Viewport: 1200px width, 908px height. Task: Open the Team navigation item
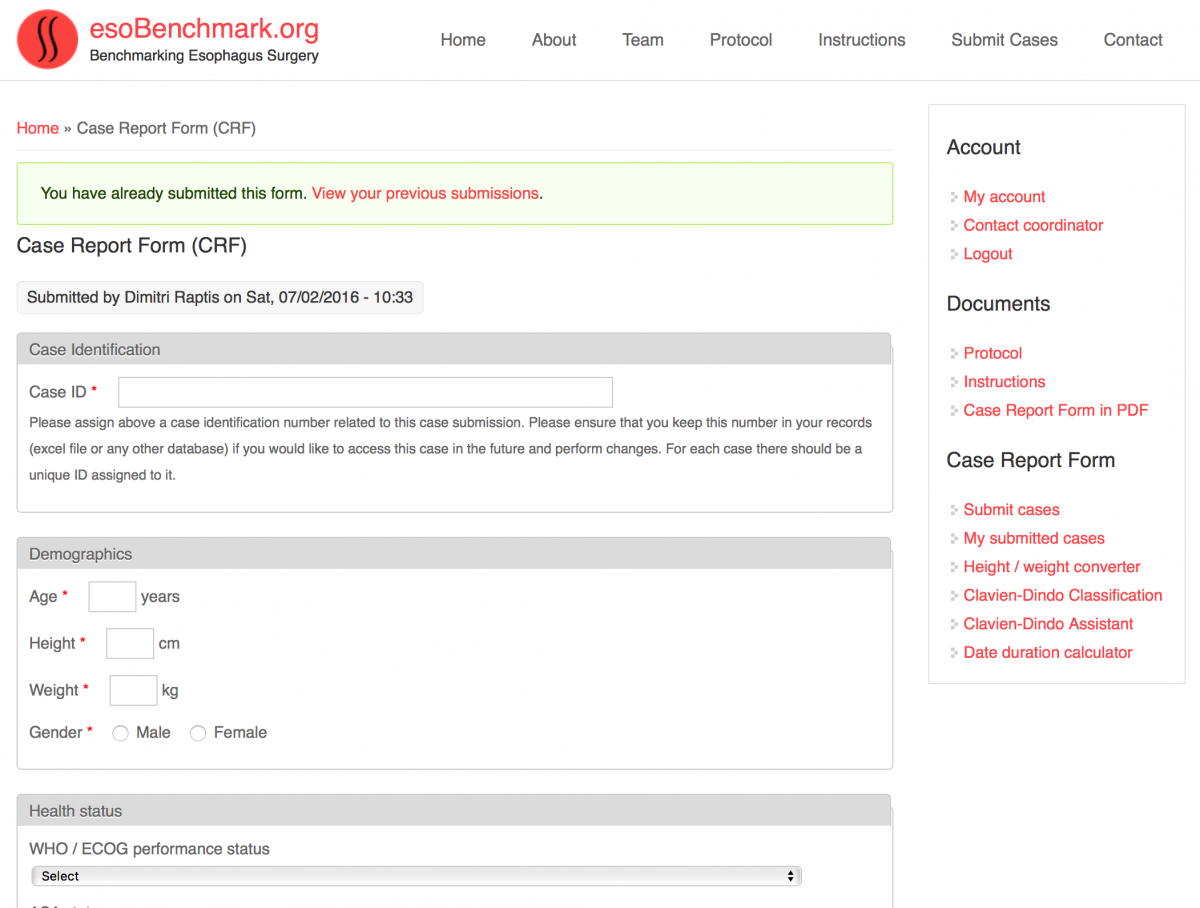tap(642, 40)
